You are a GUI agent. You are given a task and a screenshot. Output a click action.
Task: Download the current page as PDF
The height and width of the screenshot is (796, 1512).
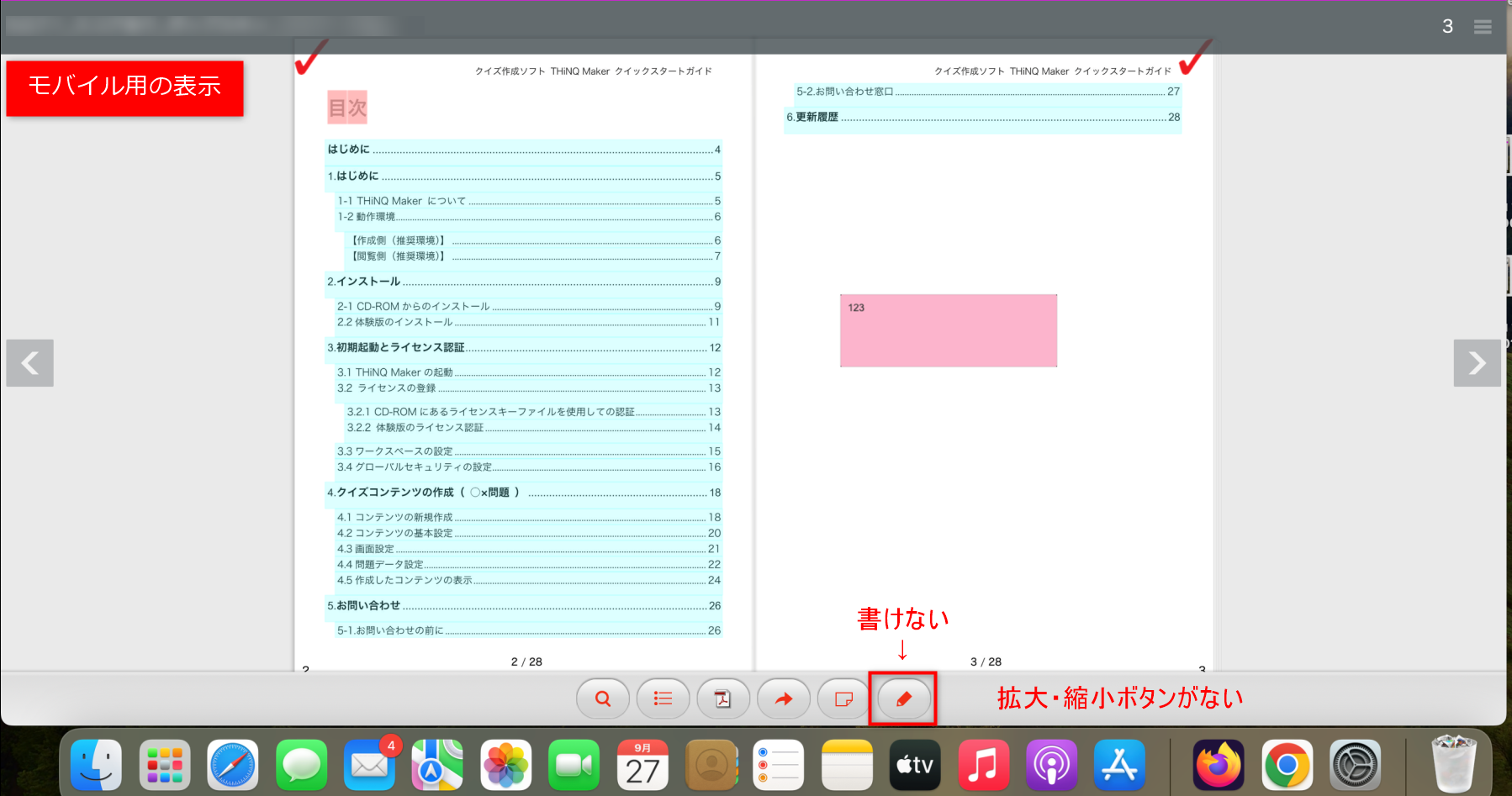coord(723,698)
